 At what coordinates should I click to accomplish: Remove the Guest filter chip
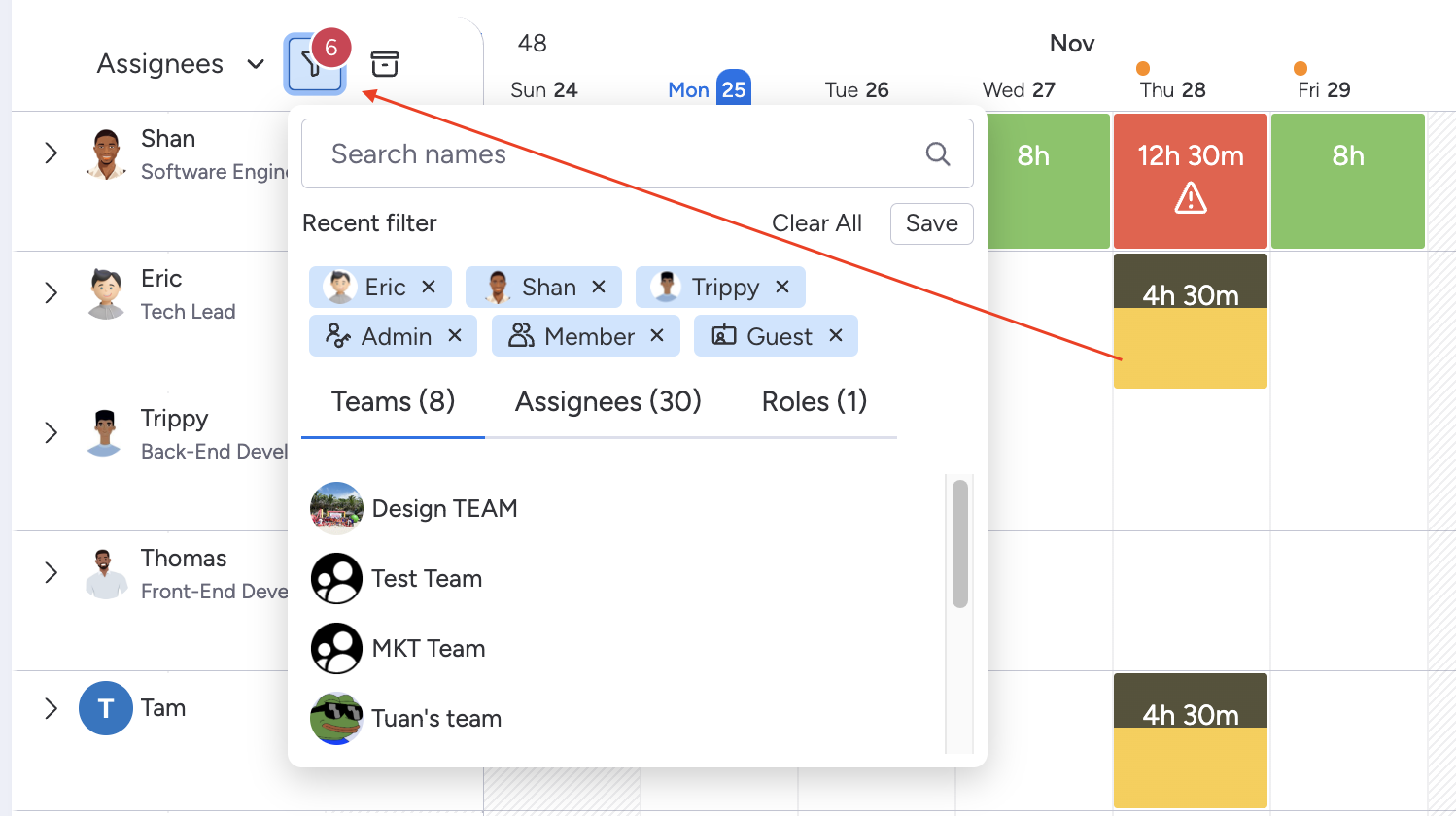[836, 335]
